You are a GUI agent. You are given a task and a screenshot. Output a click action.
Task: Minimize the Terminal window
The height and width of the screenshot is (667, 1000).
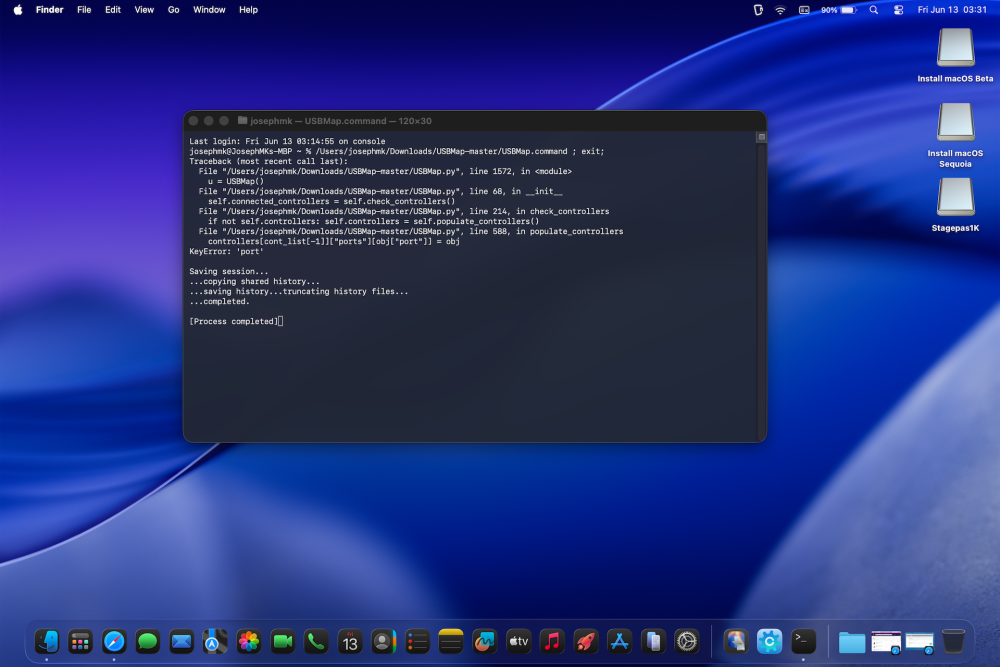pyautogui.click(x=209, y=121)
